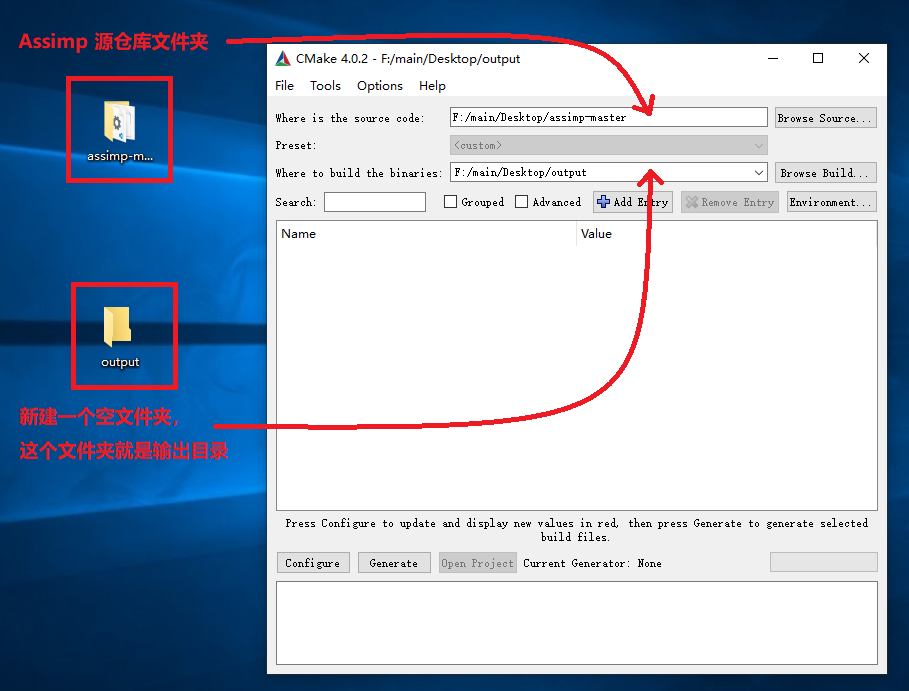Viewport: 909px width, 691px height.
Task: Click the 'Current Generator: None' label
Action: click(x=592, y=563)
